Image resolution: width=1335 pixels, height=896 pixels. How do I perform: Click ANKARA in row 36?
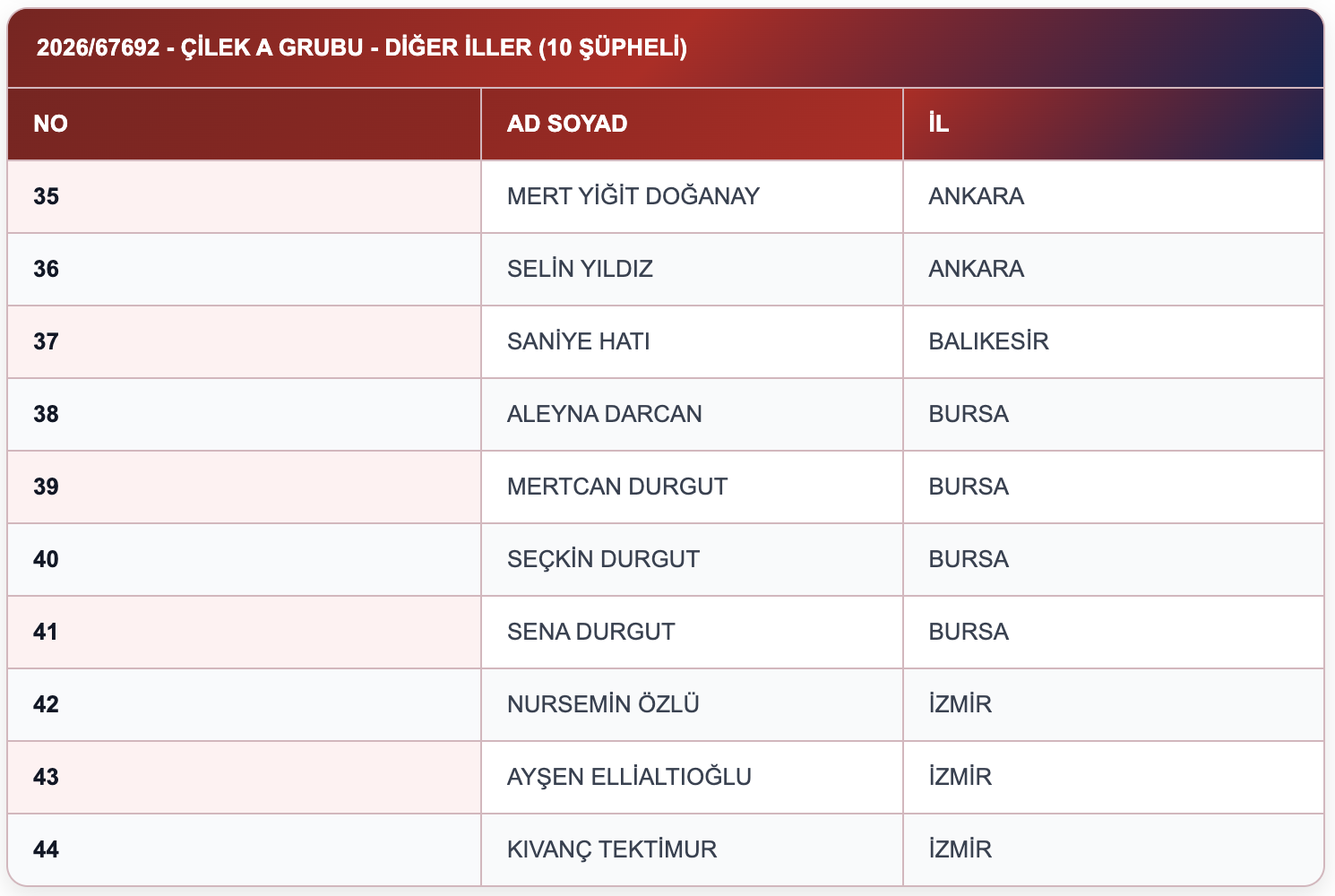click(977, 269)
